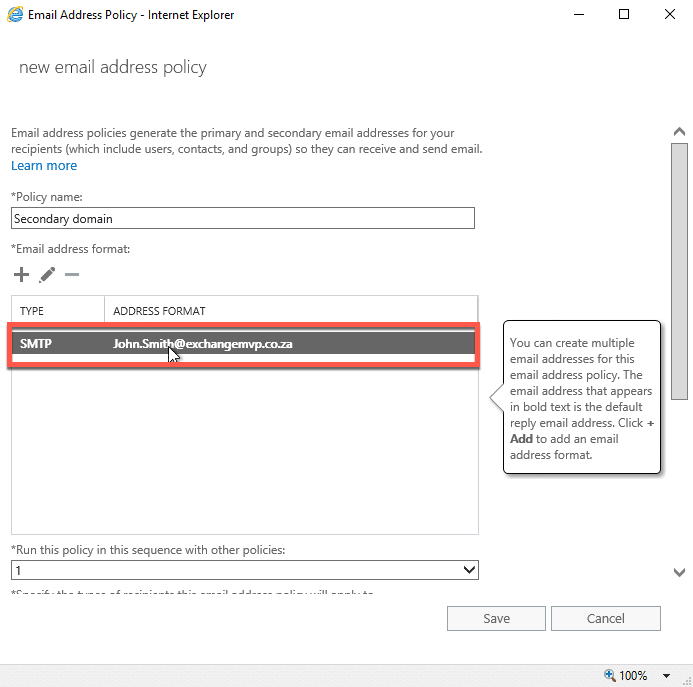Save the new email address policy
This screenshot has height=687, width=693.
(496, 618)
